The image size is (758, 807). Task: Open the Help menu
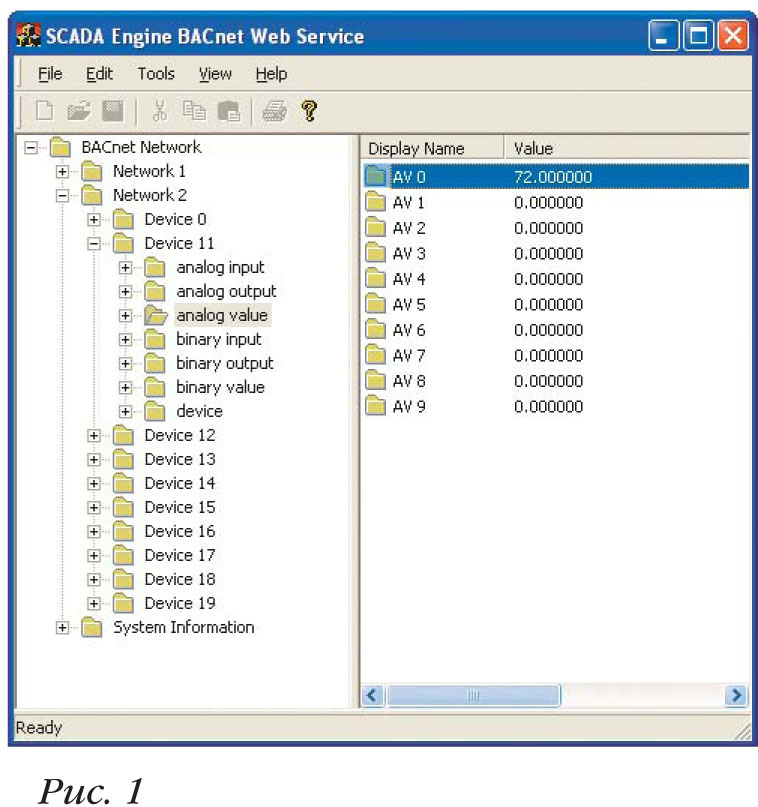[271, 74]
